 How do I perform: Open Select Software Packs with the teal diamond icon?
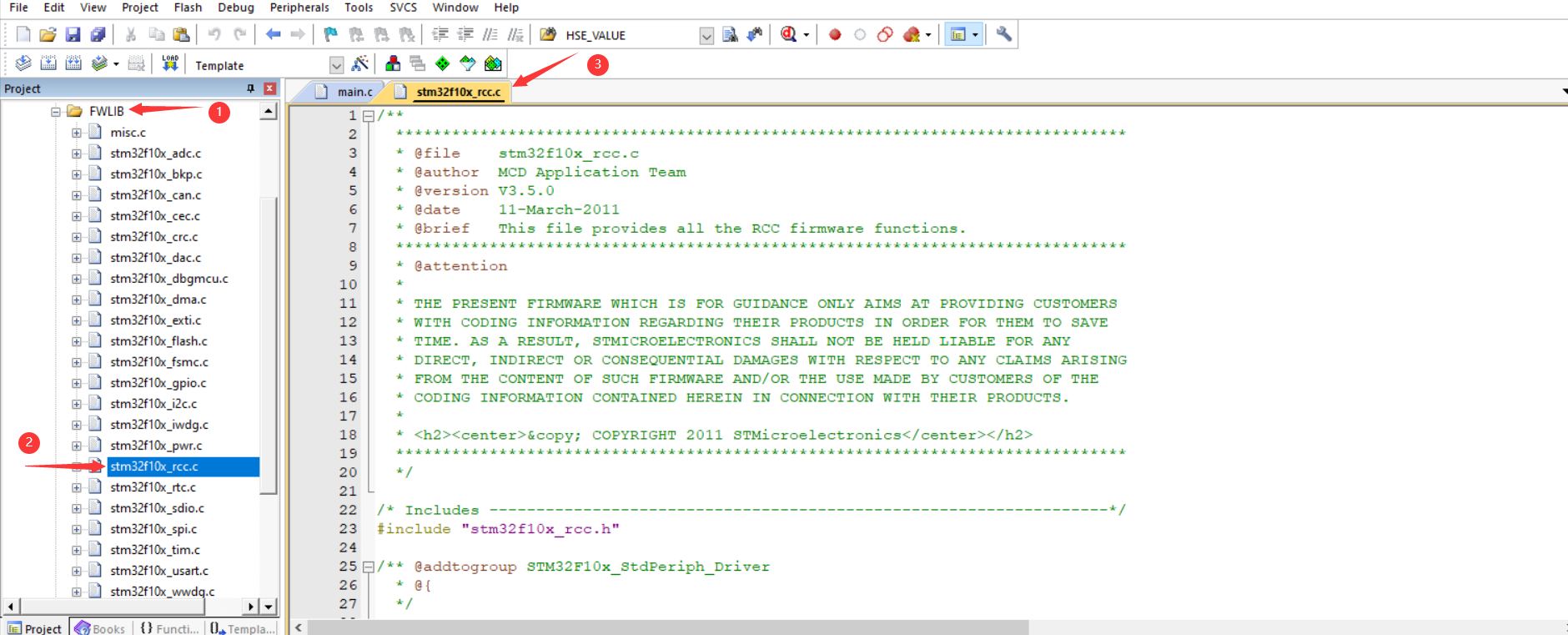[468, 63]
